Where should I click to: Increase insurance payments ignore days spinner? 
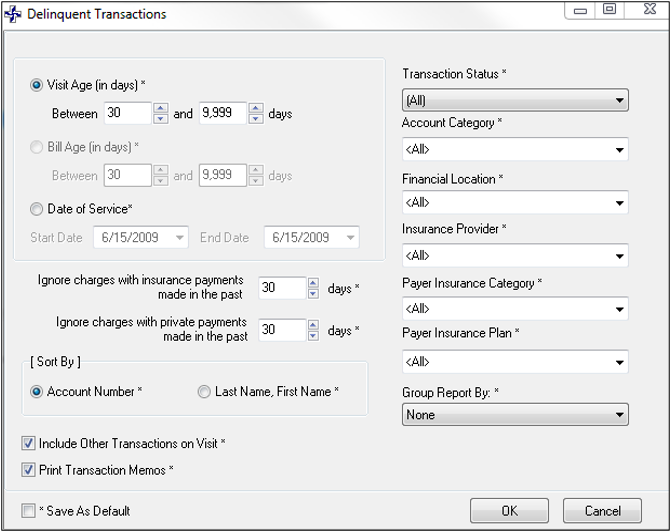pos(312,283)
